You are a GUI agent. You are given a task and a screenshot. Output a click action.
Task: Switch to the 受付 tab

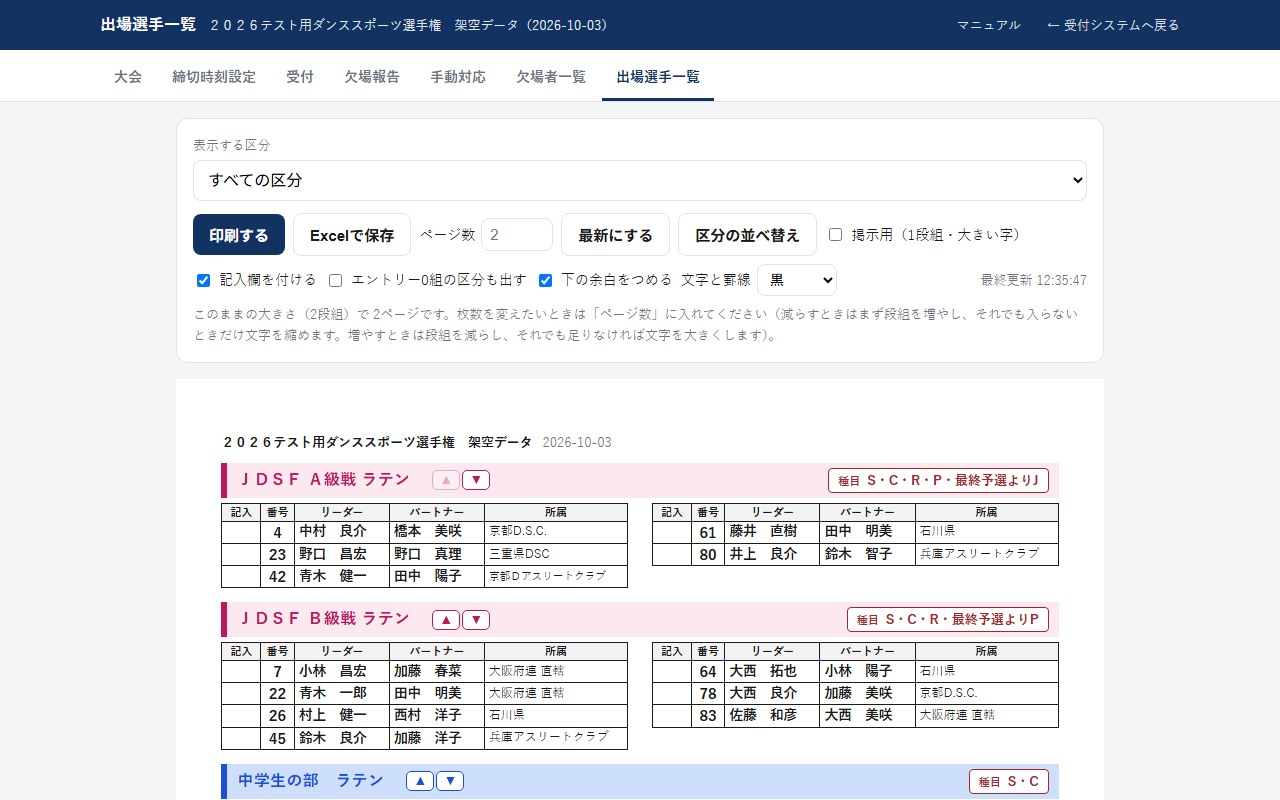pyautogui.click(x=300, y=77)
